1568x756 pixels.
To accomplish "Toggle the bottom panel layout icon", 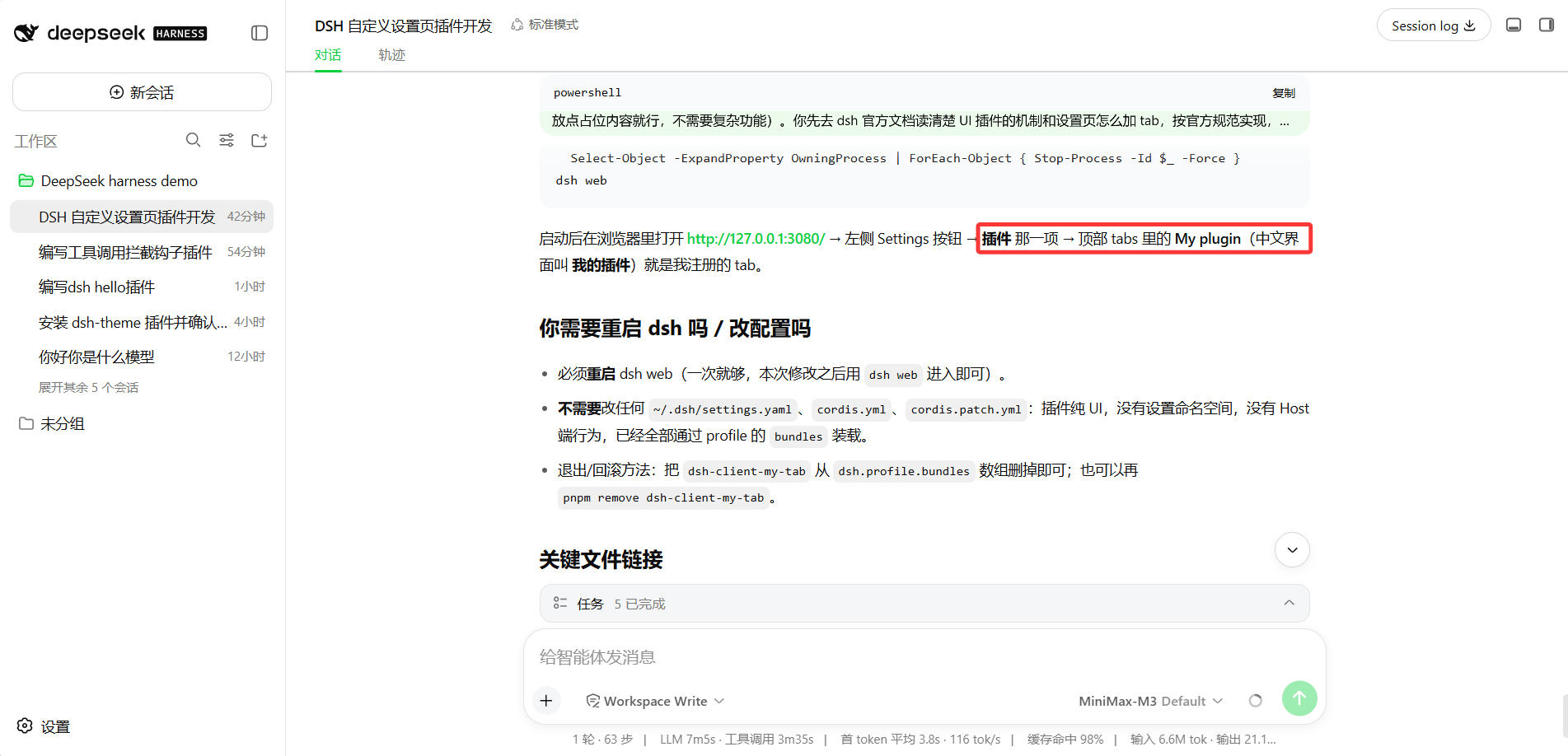I will pos(1514,25).
